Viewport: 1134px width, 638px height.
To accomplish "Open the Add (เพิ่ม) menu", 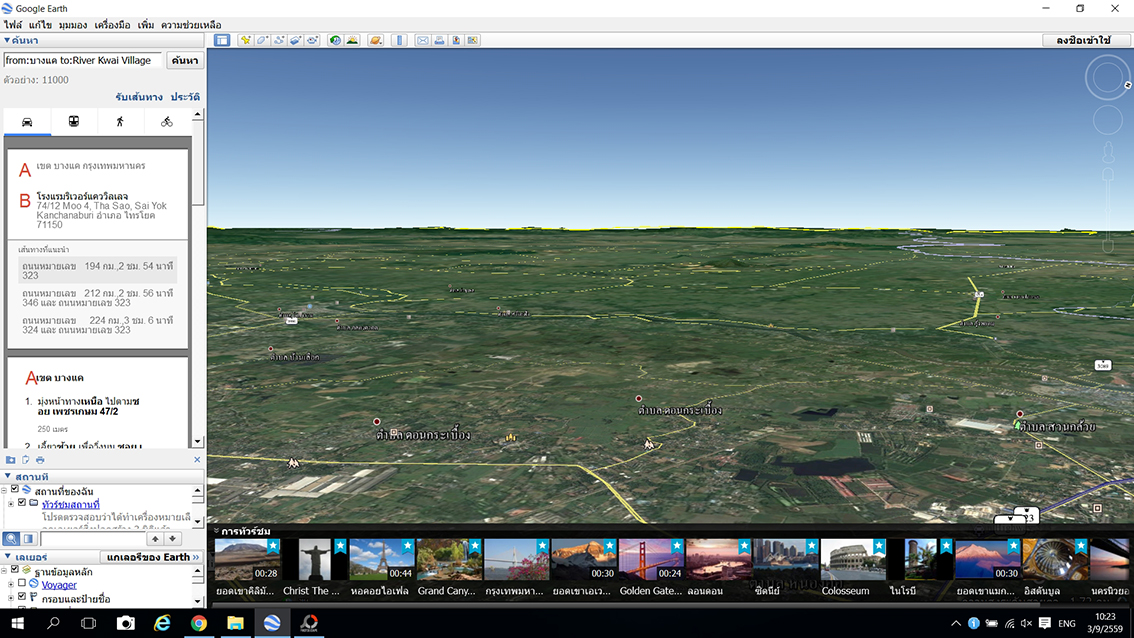I will pos(146,25).
